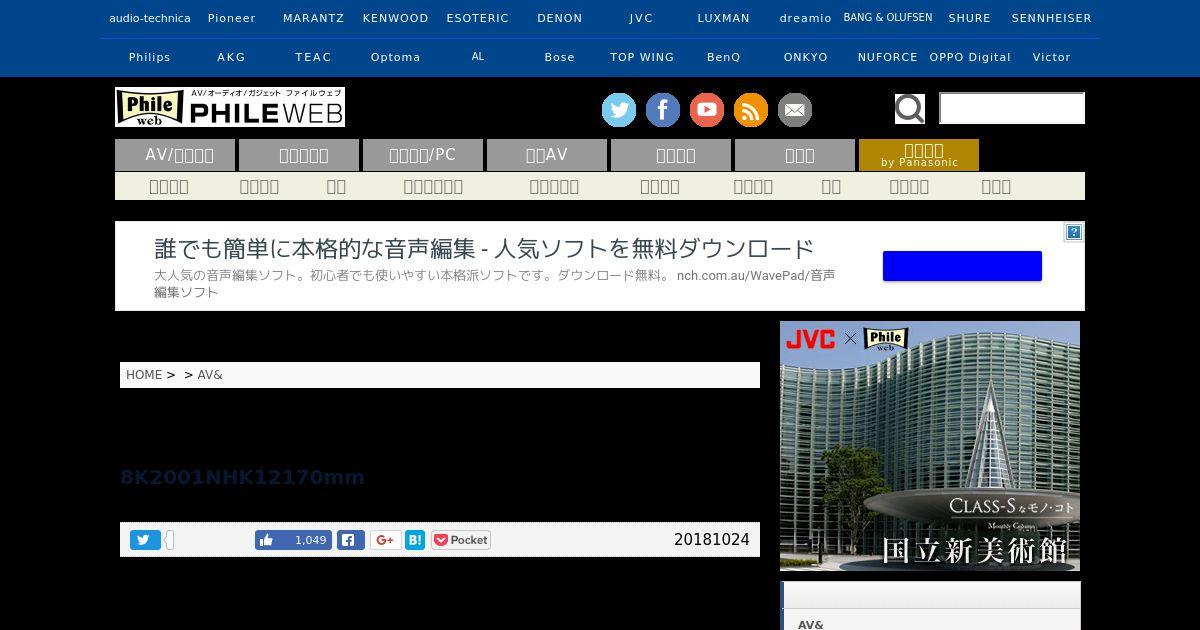Open the mail envelope icon
The image size is (1200, 630).
tap(795, 110)
